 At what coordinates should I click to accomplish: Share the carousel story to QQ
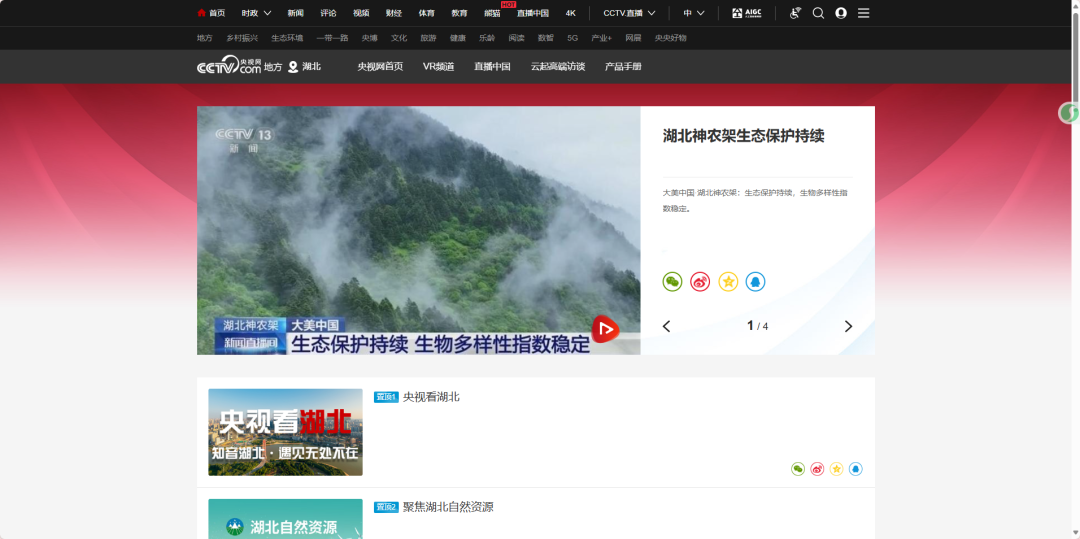coord(756,282)
